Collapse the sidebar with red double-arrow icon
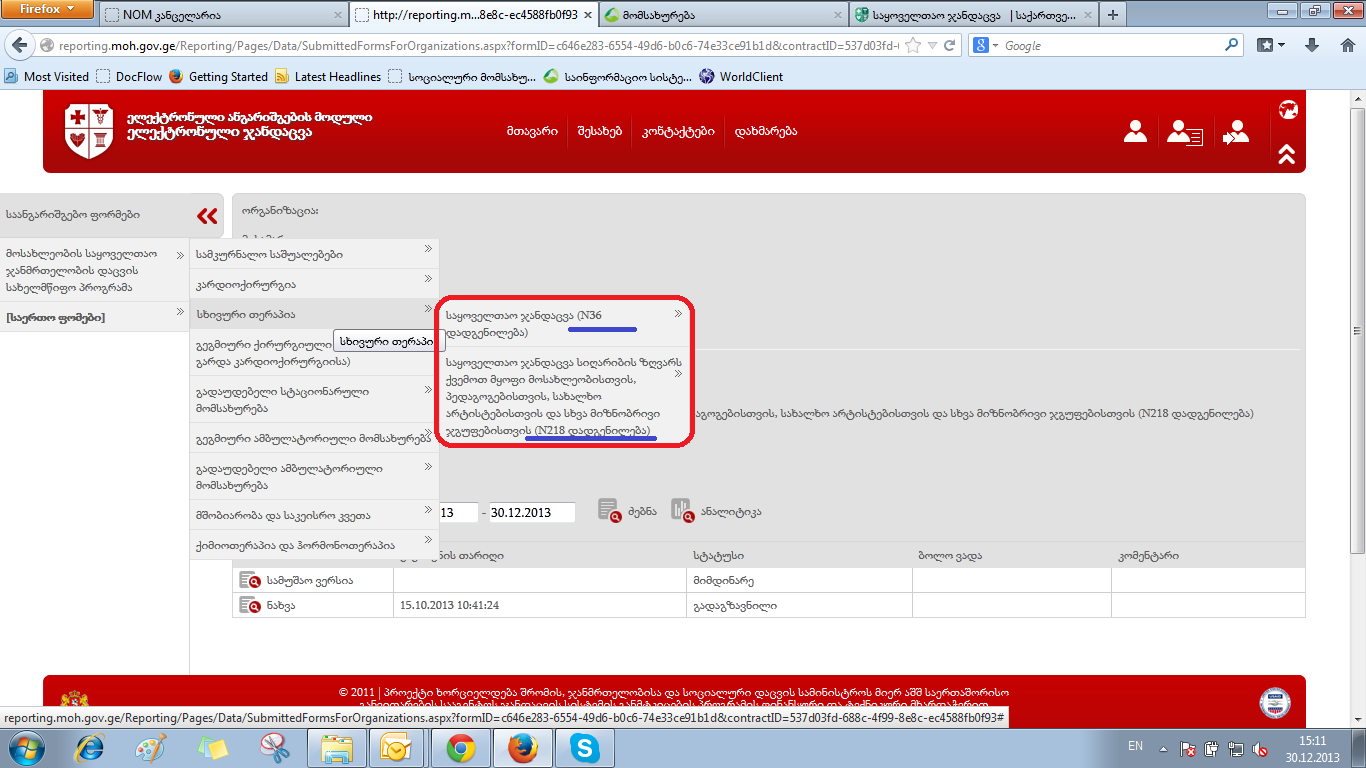This screenshot has height=768, width=1366. pyautogui.click(x=207, y=216)
